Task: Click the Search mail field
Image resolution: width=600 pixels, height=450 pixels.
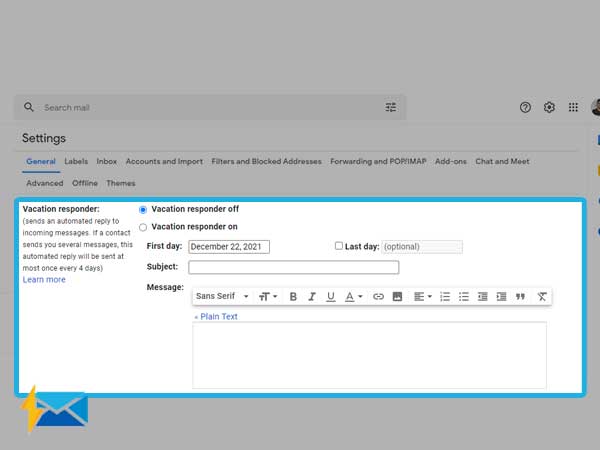Action: coord(210,108)
